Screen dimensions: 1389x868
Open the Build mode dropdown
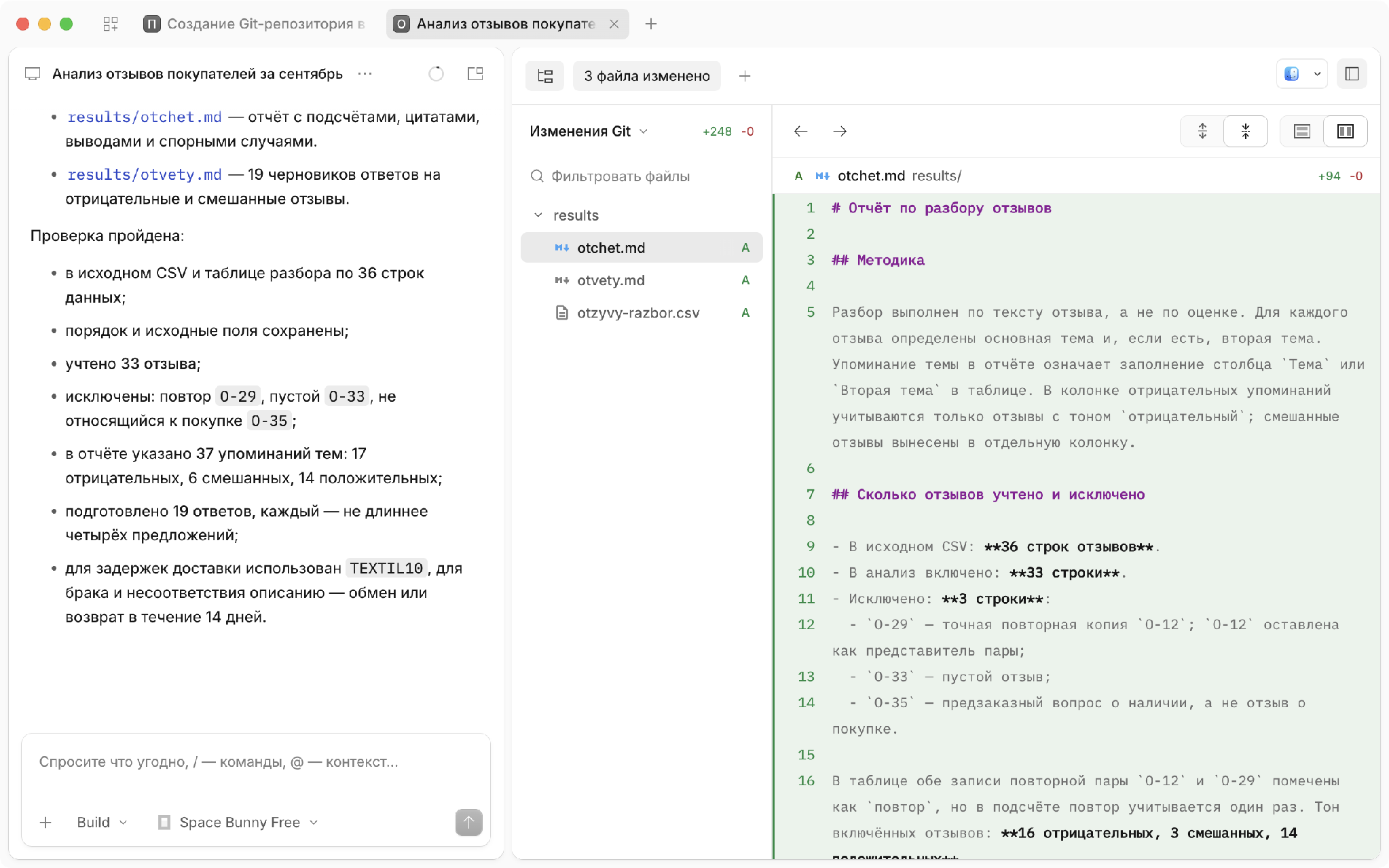coord(102,823)
